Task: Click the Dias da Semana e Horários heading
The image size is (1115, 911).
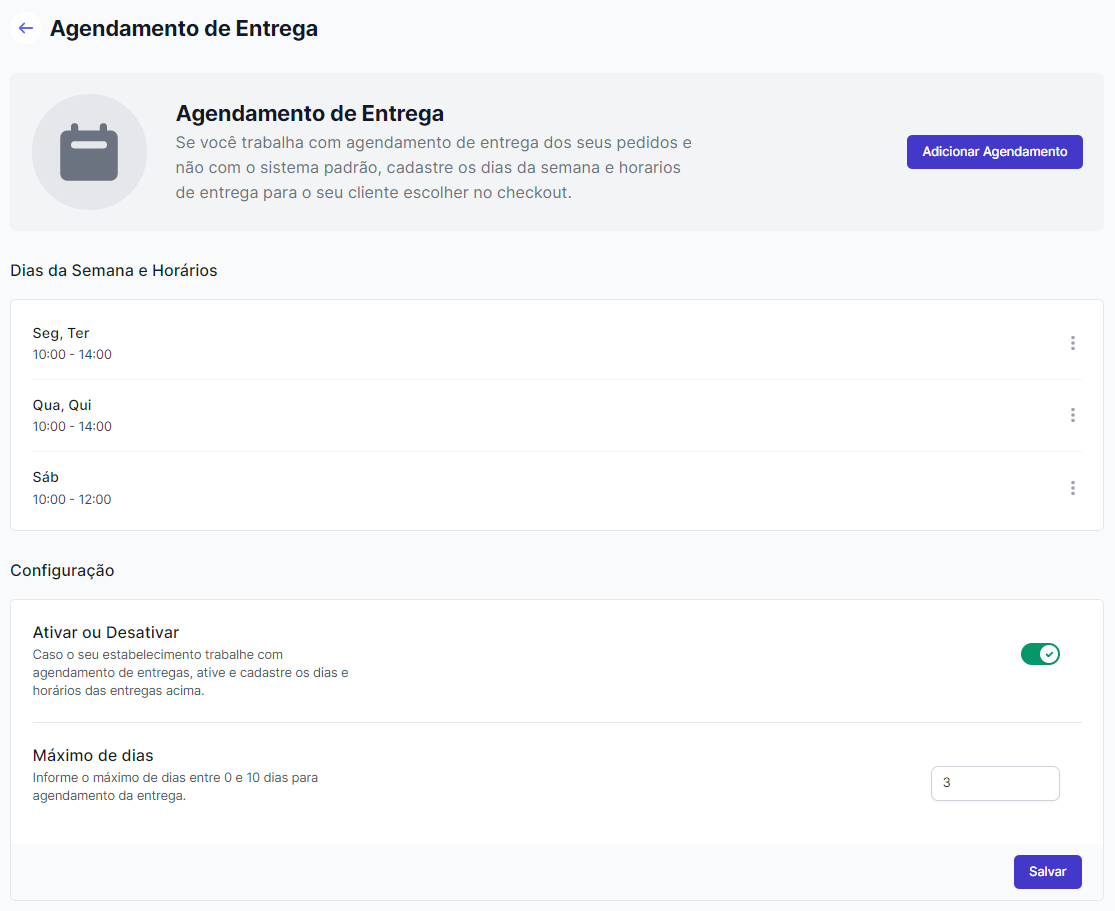Action: click(114, 270)
